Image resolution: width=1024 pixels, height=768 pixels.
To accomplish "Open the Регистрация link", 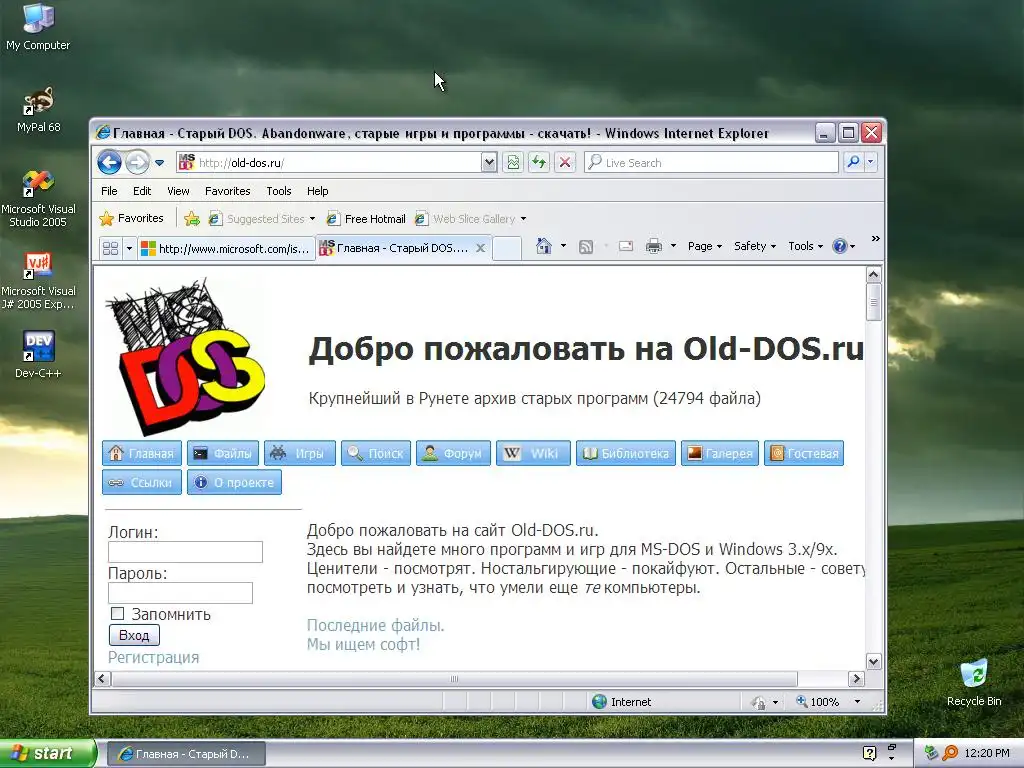I will (x=153, y=658).
